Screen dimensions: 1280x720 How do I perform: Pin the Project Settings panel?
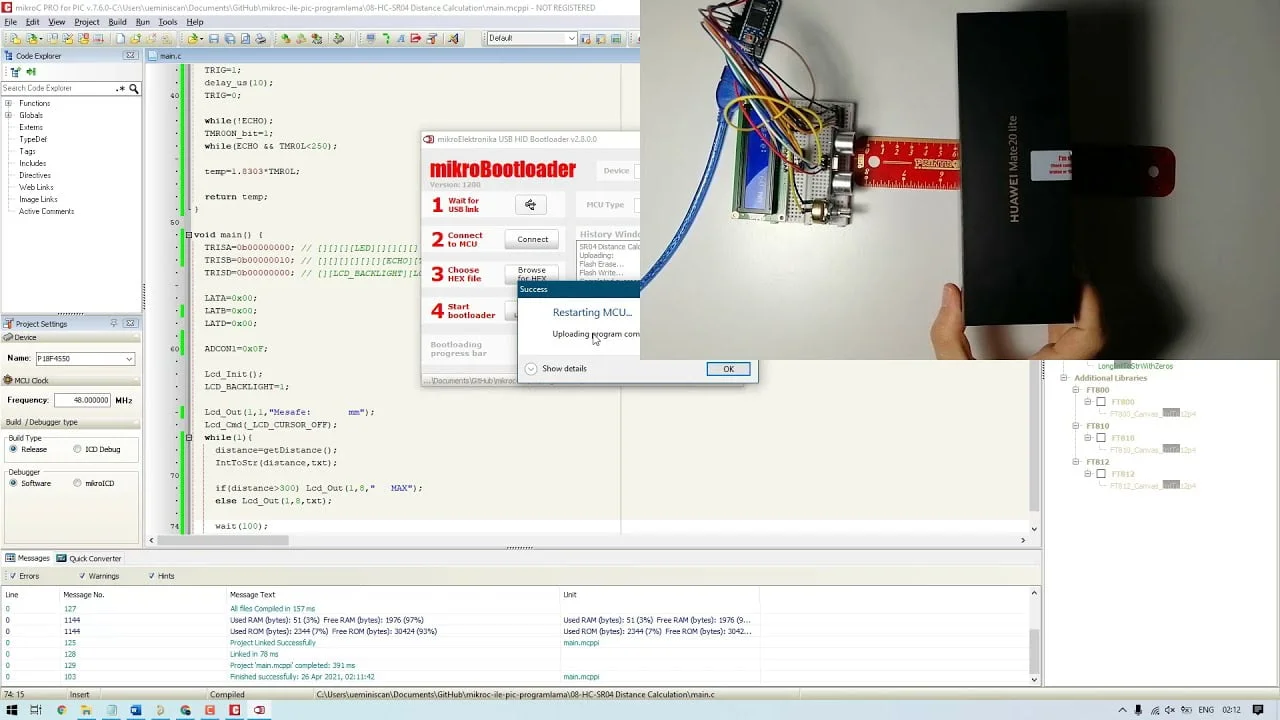pos(114,323)
